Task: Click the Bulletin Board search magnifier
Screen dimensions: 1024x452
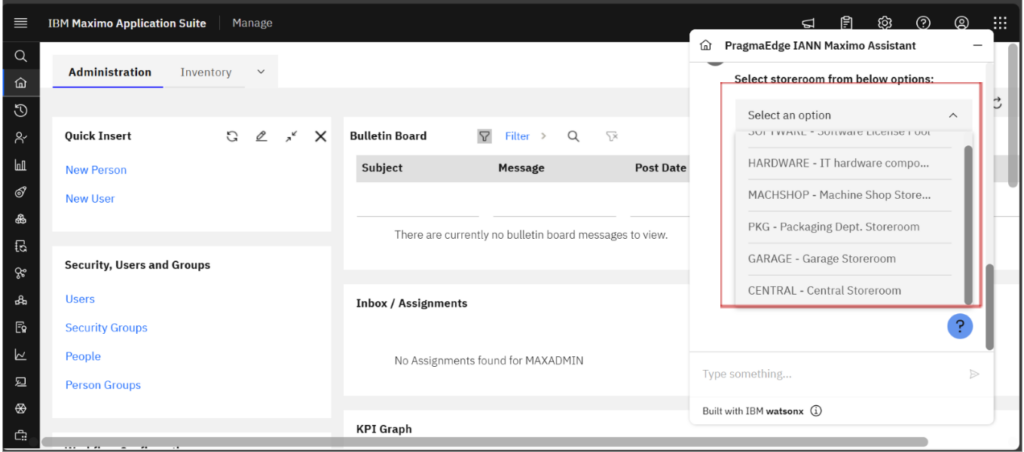Action: click(573, 136)
